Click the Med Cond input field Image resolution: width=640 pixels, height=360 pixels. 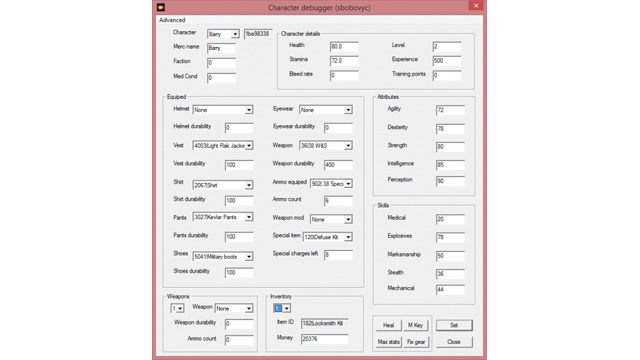tap(221, 78)
